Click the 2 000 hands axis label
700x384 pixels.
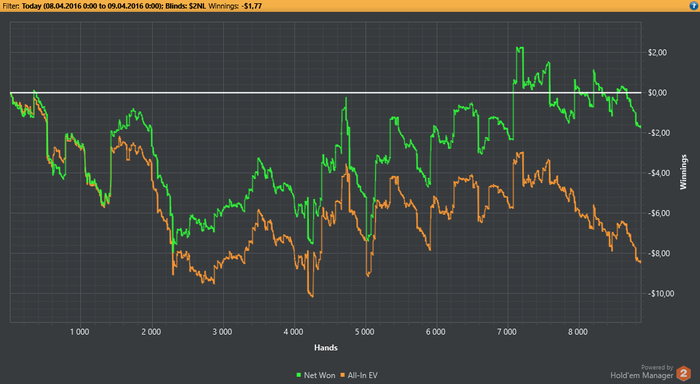151,332
